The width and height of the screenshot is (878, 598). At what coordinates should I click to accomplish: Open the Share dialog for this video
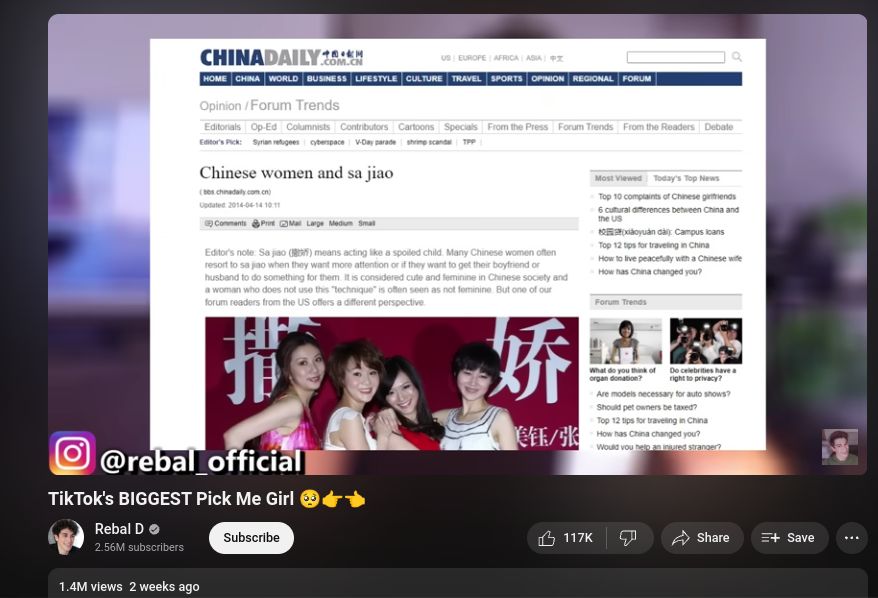(x=701, y=538)
